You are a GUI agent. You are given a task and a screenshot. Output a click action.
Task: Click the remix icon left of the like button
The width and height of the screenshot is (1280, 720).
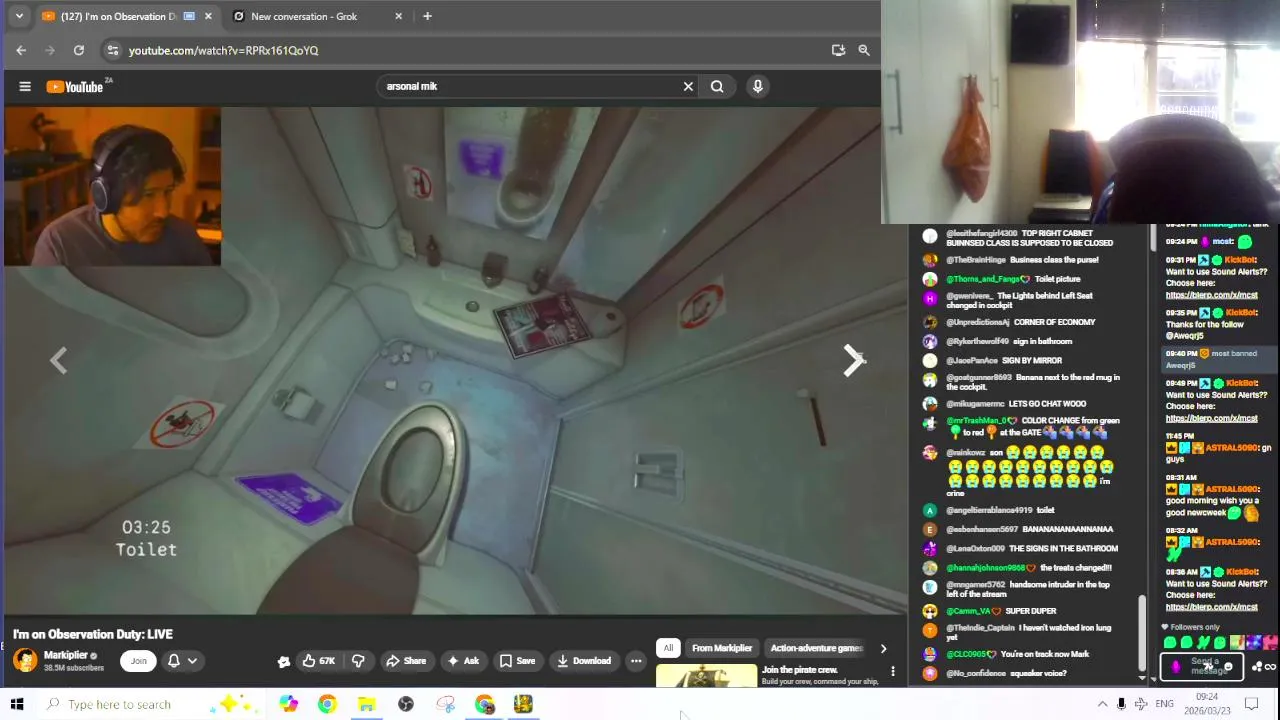[284, 661]
